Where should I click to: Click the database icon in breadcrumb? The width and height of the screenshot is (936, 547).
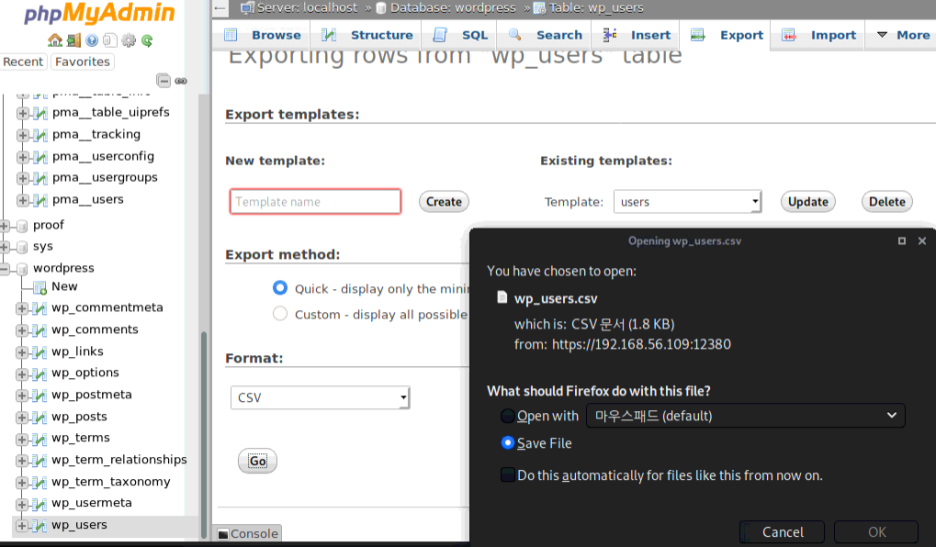381,8
